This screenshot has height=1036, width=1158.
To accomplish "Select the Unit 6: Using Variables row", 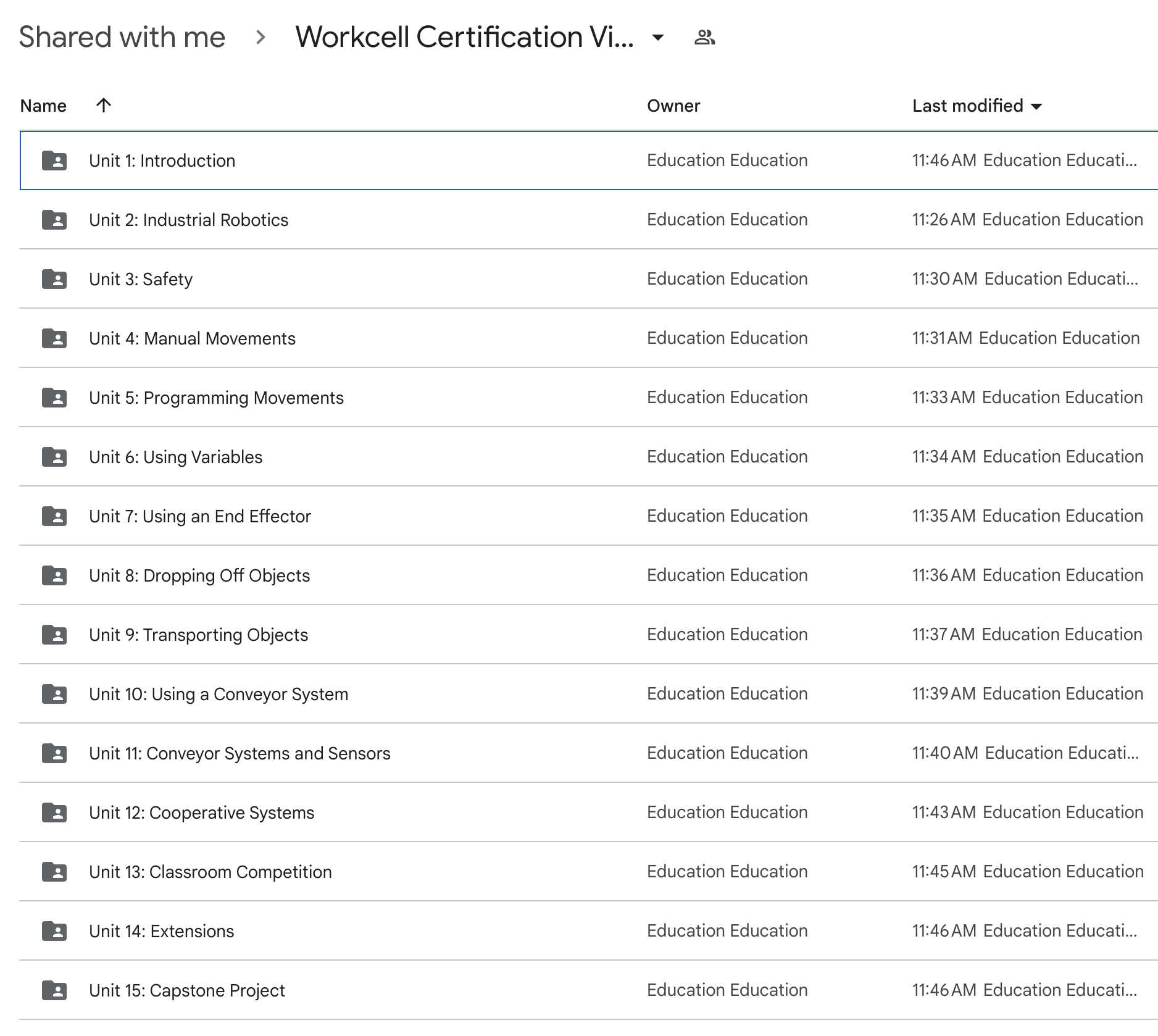I will pyautogui.click(x=175, y=457).
